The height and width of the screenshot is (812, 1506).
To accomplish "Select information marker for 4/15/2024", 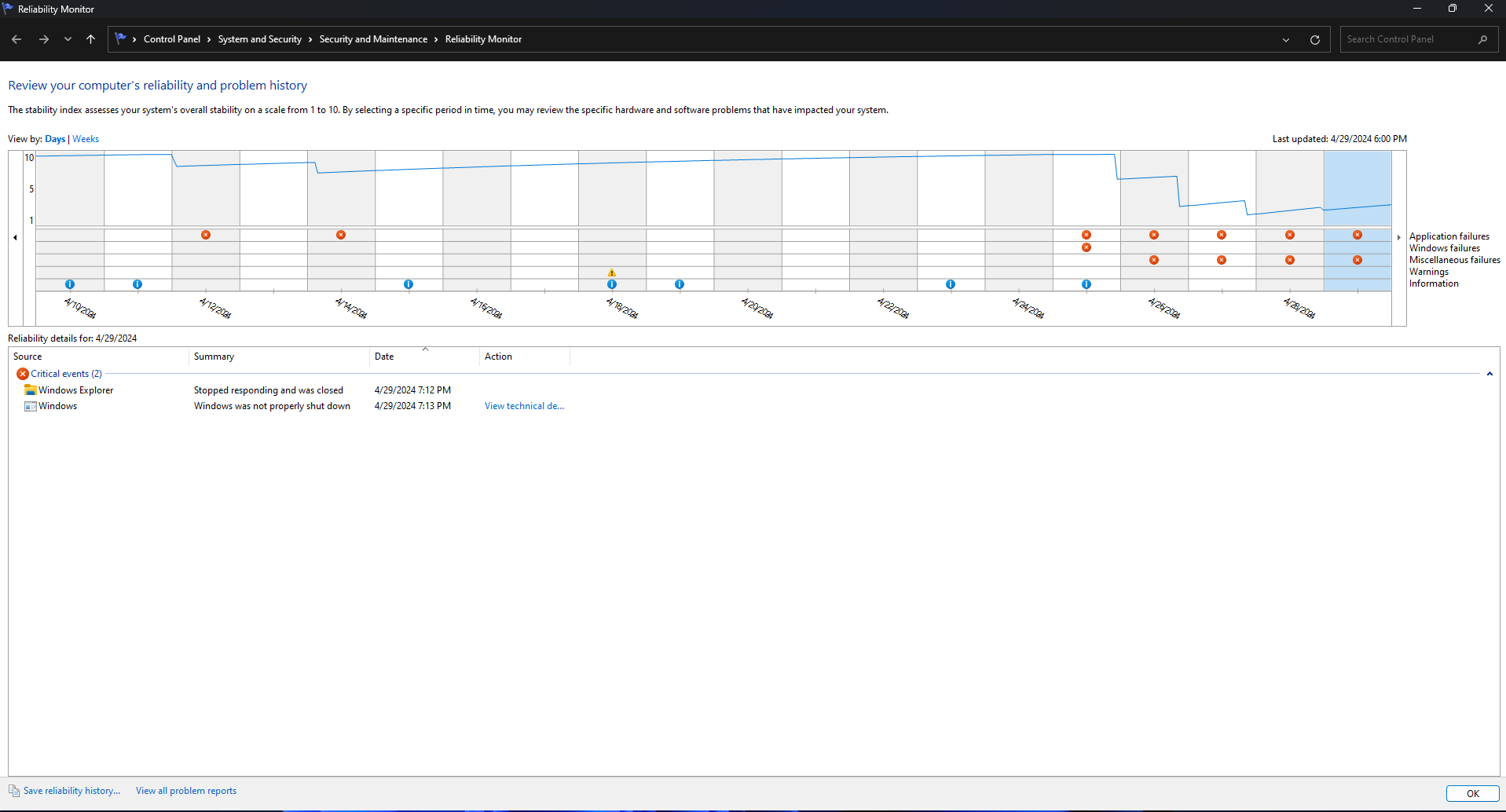I will 409,284.
